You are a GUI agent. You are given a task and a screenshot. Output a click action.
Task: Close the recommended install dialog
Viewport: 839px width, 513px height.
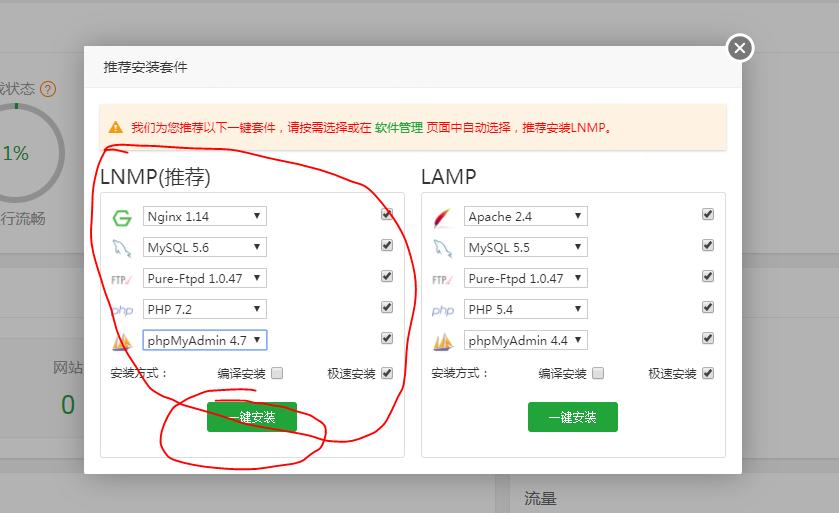point(740,48)
